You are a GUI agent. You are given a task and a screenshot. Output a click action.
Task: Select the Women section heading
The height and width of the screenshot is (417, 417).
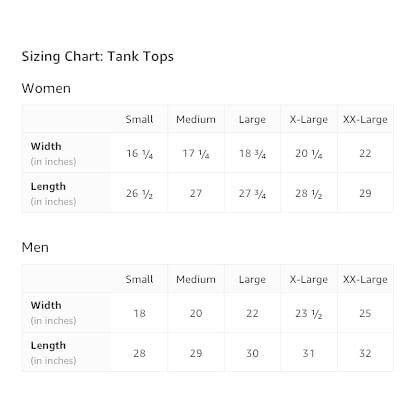[46, 88]
